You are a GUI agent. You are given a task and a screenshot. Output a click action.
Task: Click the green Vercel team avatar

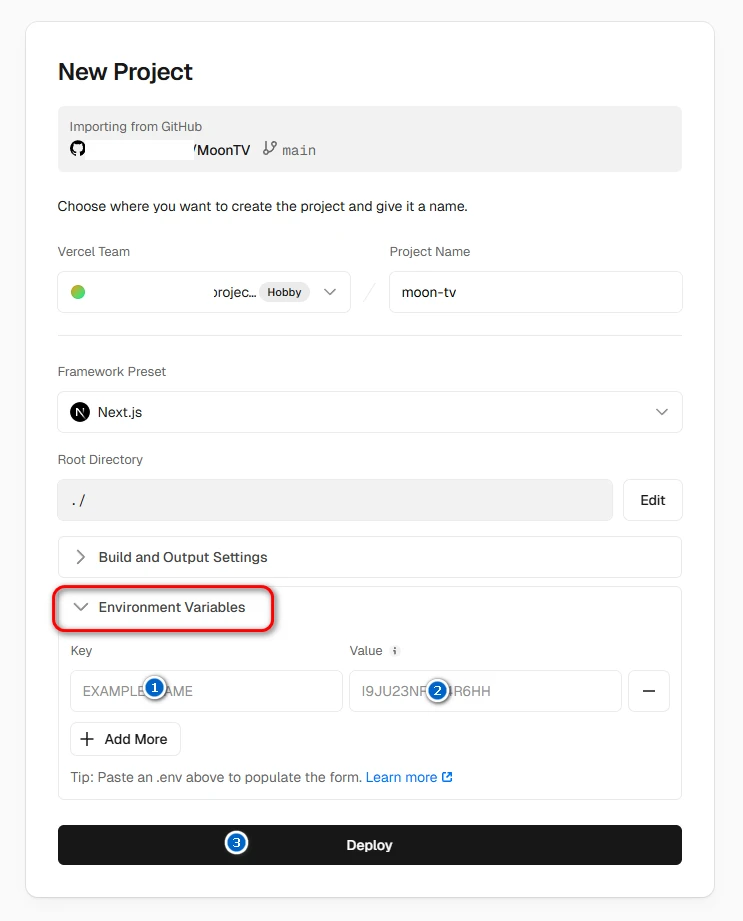[x=78, y=292]
